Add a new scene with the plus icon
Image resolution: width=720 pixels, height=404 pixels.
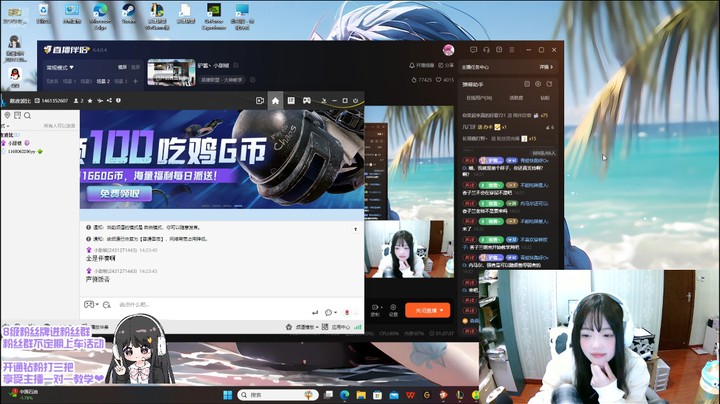click(135, 81)
